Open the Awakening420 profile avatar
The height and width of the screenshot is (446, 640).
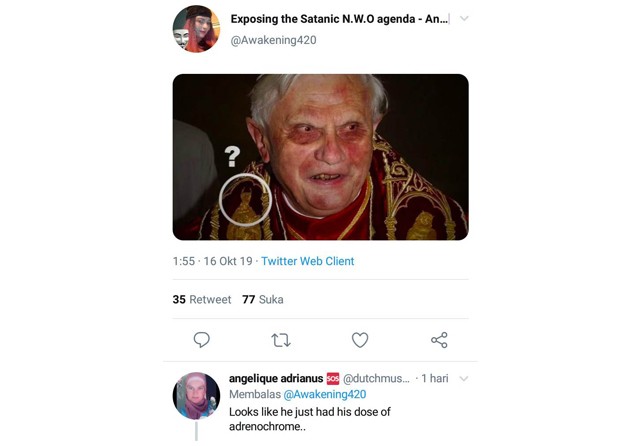pyautogui.click(x=196, y=29)
